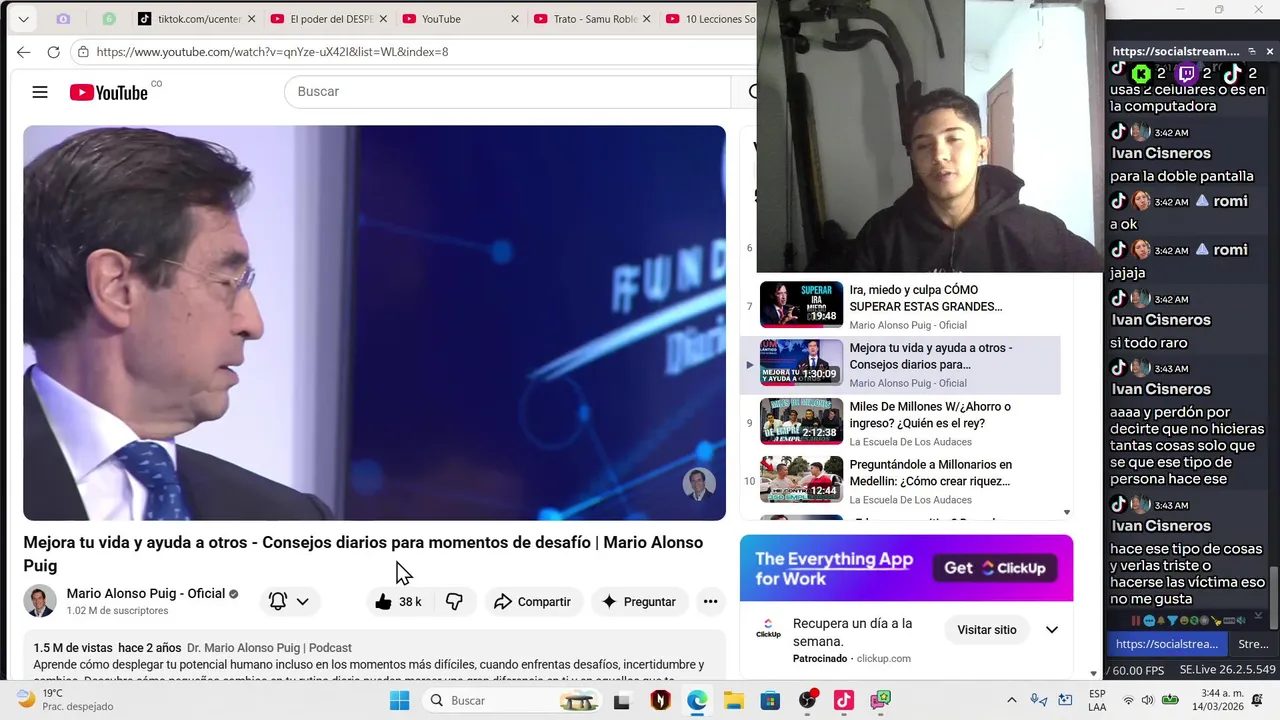Open the Windows Start menu
This screenshot has width=1280, height=720.
[399, 700]
